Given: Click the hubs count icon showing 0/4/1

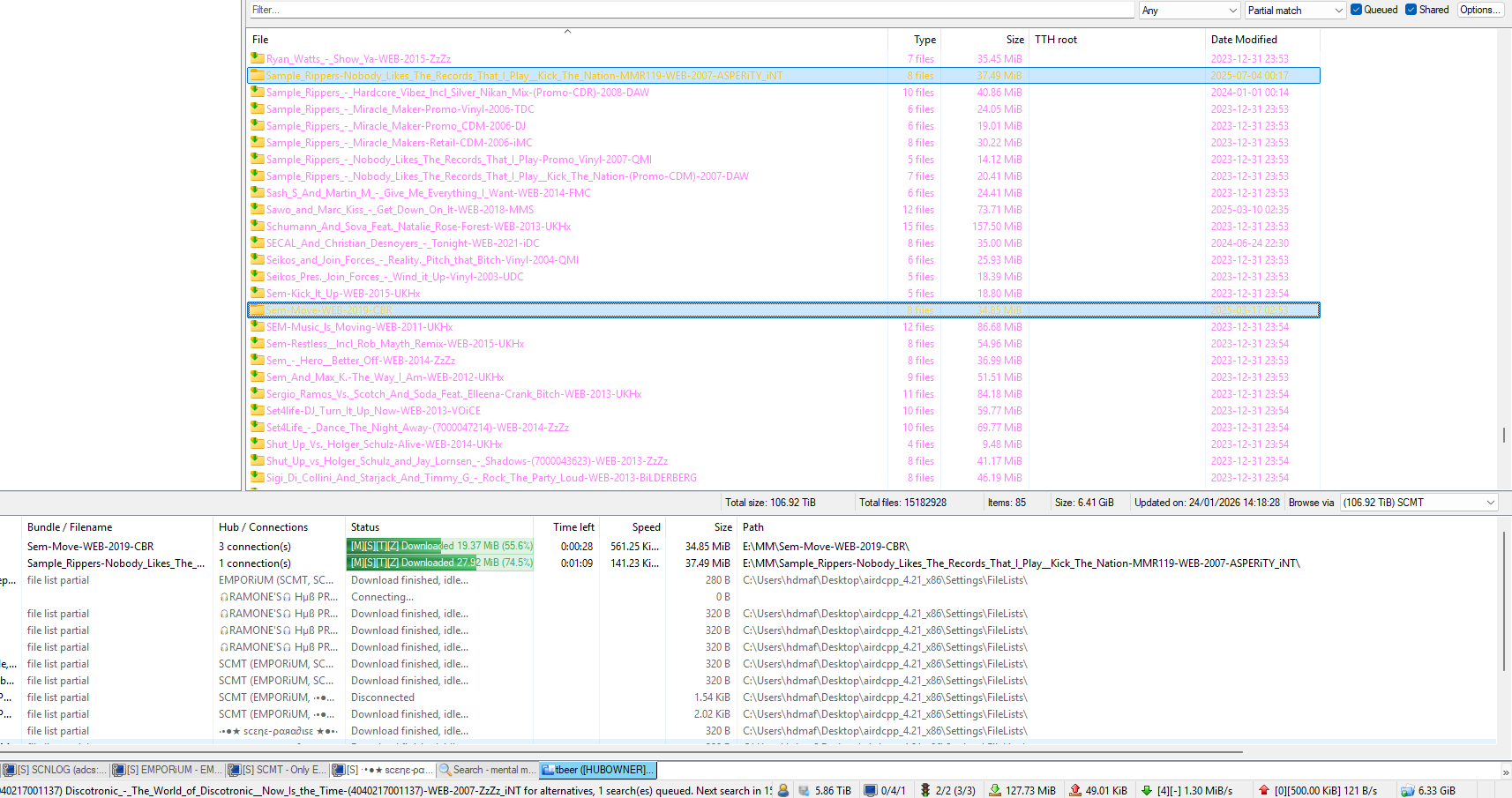Looking at the screenshot, I should [x=870, y=790].
